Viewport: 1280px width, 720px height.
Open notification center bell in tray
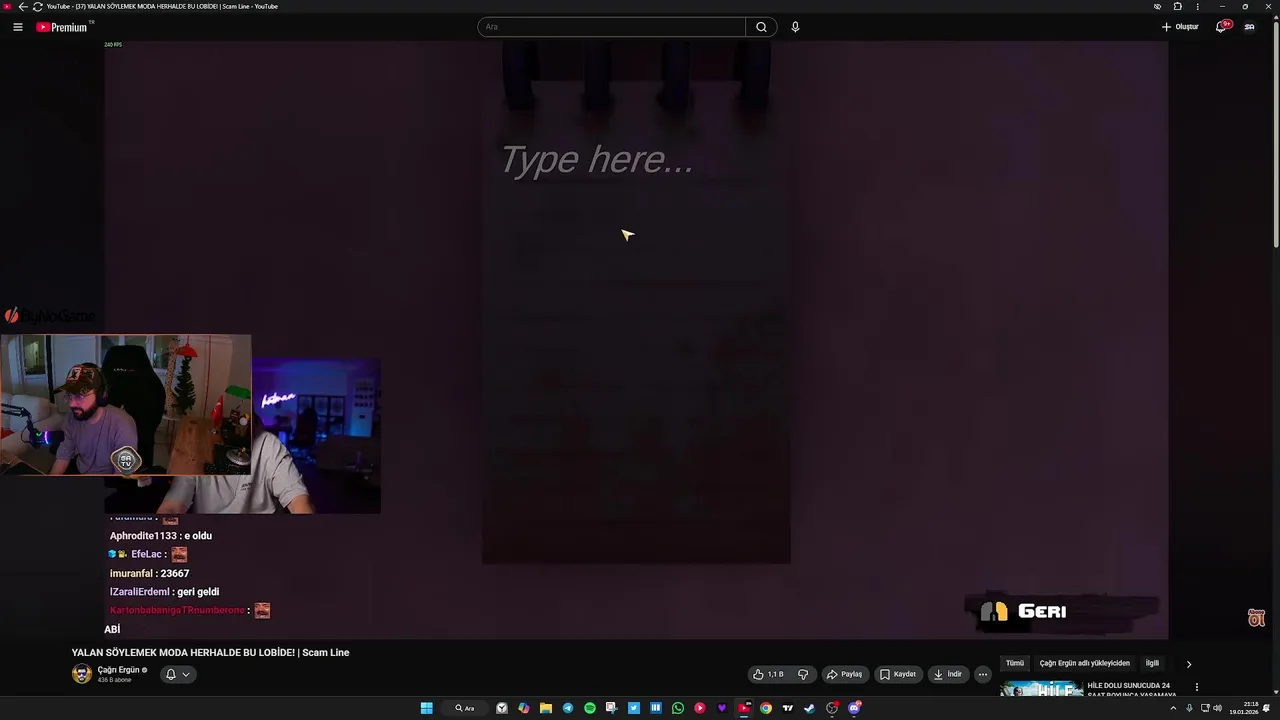click(1266, 708)
